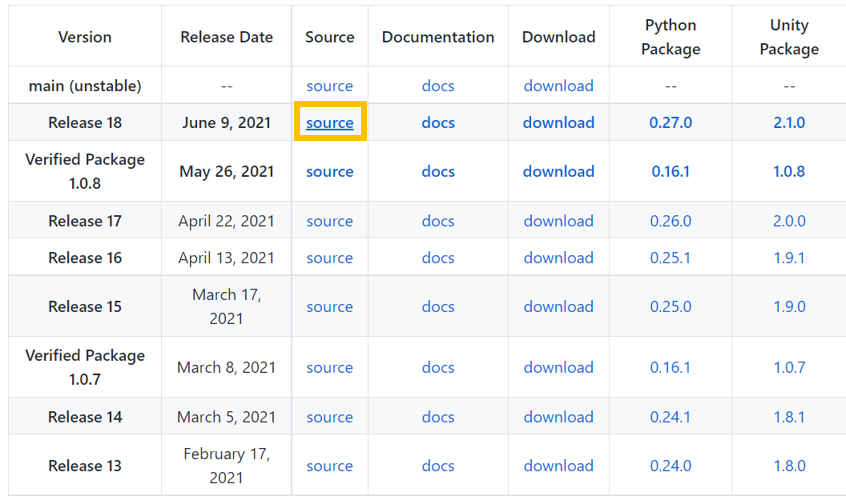Open Release 13 source link
The height and width of the screenshot is (500, 846).
click(x=330, y=465)
